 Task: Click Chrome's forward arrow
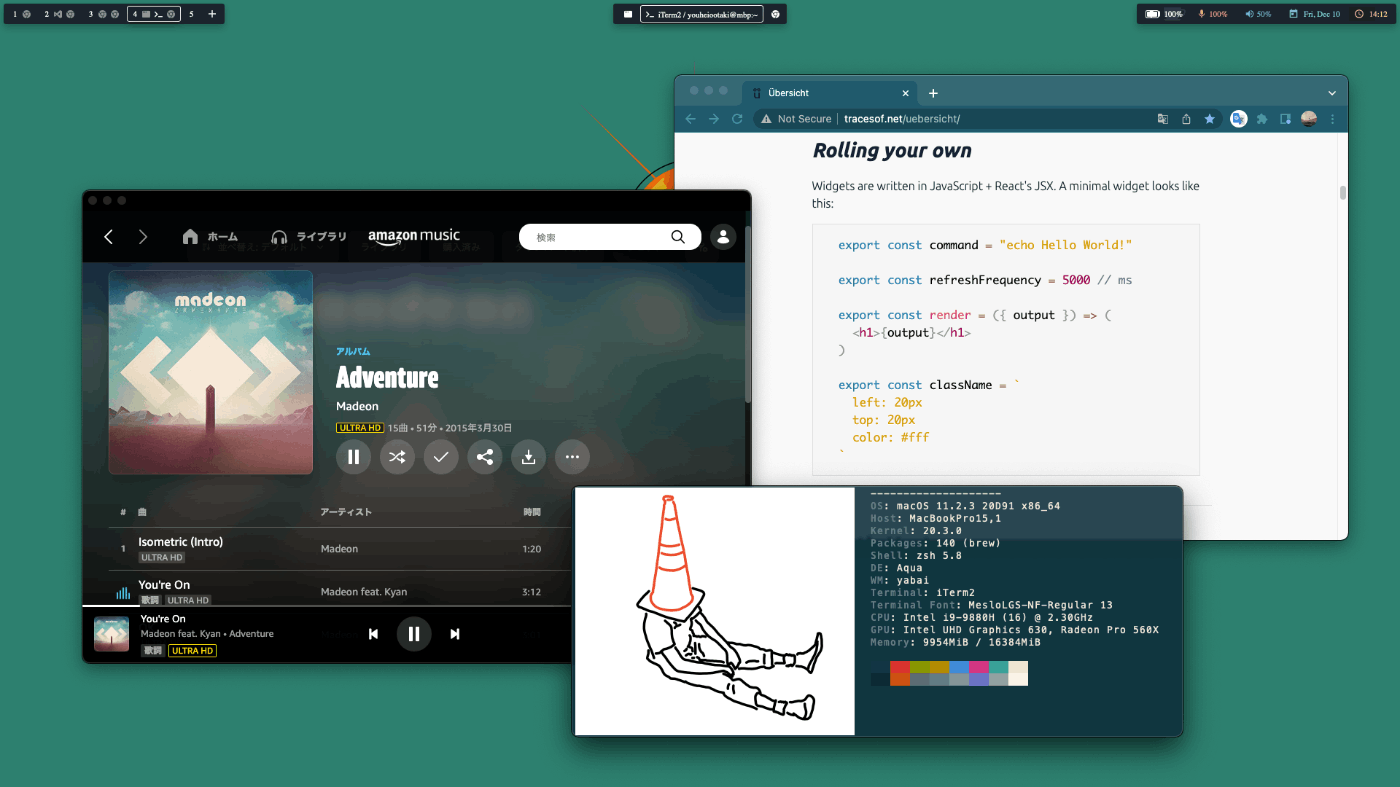point(714,119)
